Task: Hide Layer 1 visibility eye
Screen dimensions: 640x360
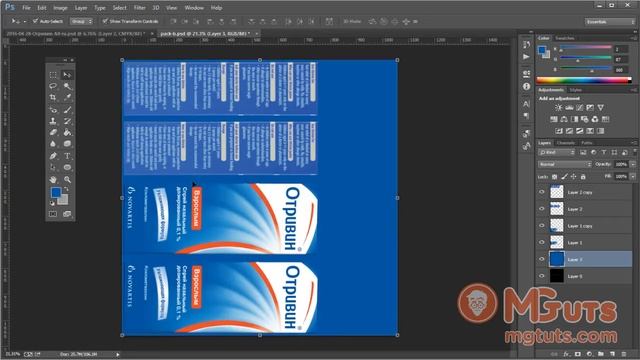Action: 542,242
